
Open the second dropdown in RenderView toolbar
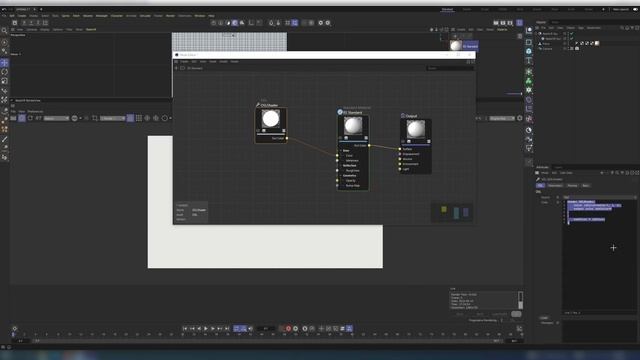pos(113,118)
